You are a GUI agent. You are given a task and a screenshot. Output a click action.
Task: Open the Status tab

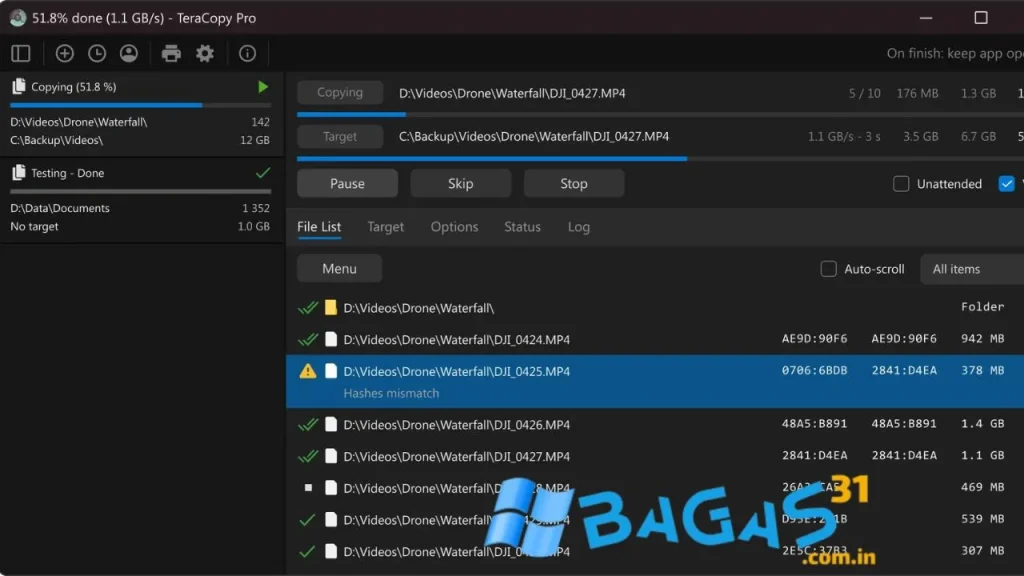[x=522, y=227]
